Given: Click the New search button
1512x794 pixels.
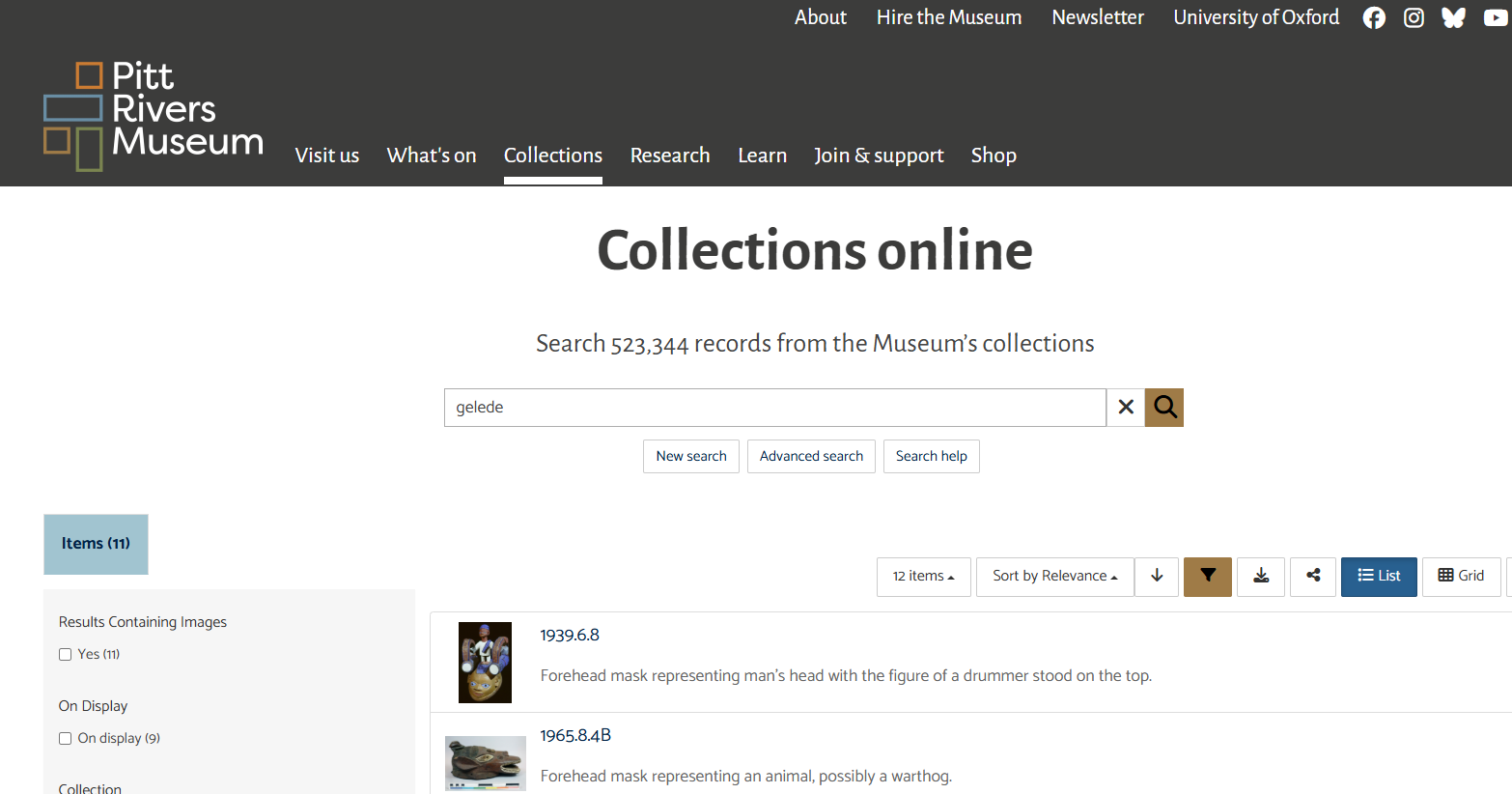Looking at the screenshot, I should click(x=691, y=457).
